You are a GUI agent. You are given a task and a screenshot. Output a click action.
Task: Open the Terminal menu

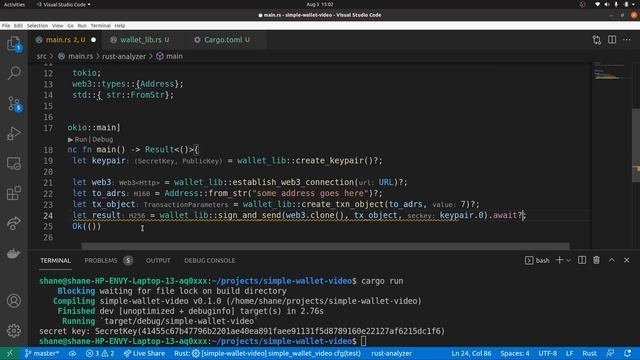click(100, 25)
